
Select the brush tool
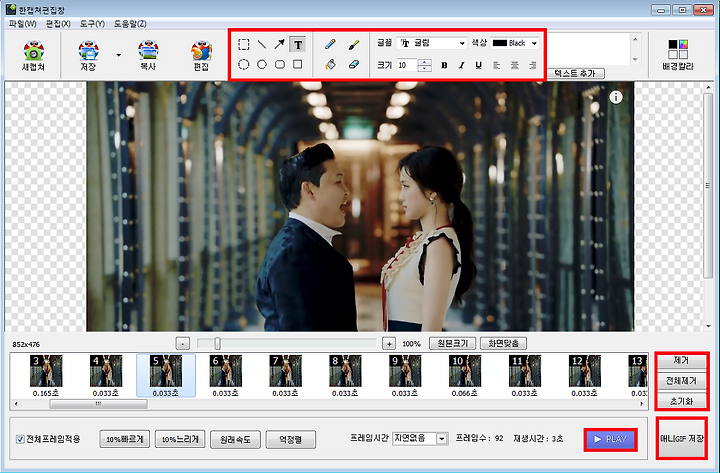click(x=354, y=45)
